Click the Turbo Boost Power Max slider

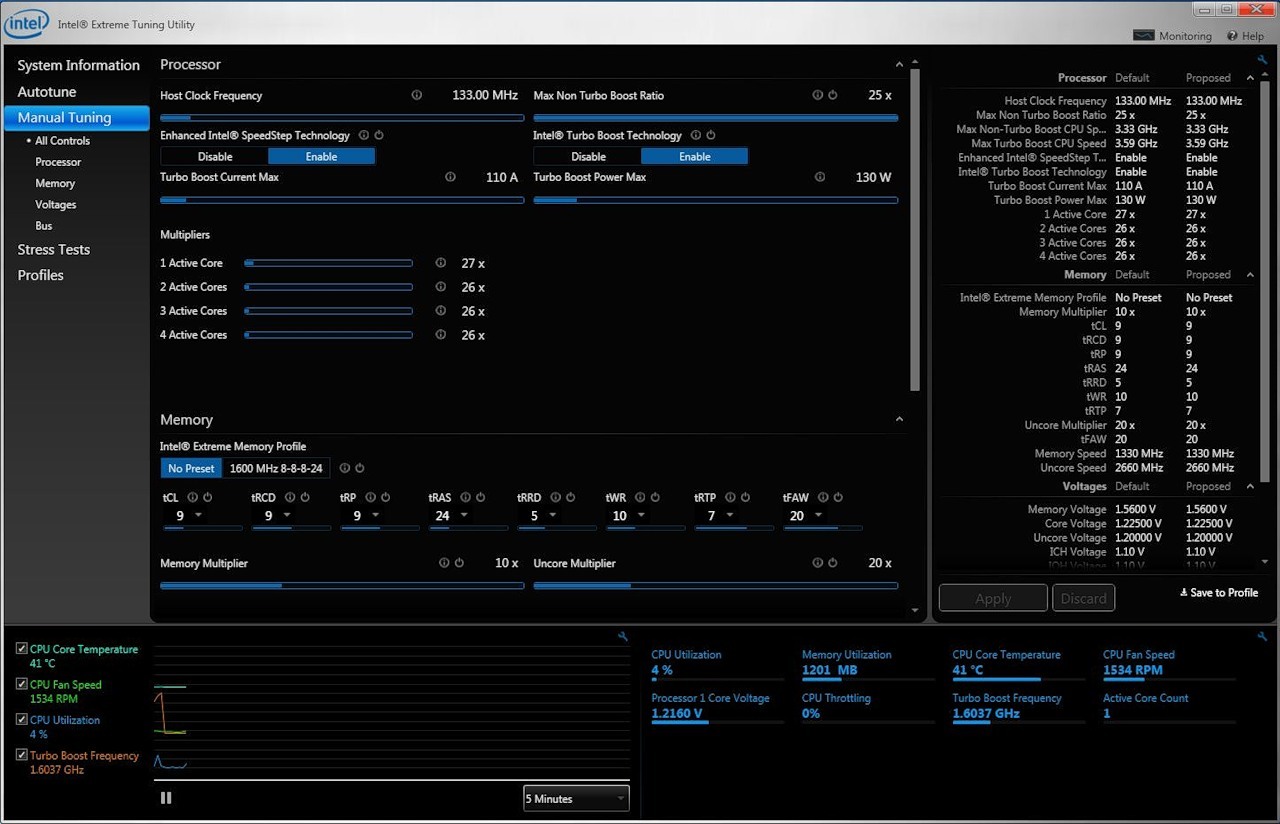click(715, 200)
